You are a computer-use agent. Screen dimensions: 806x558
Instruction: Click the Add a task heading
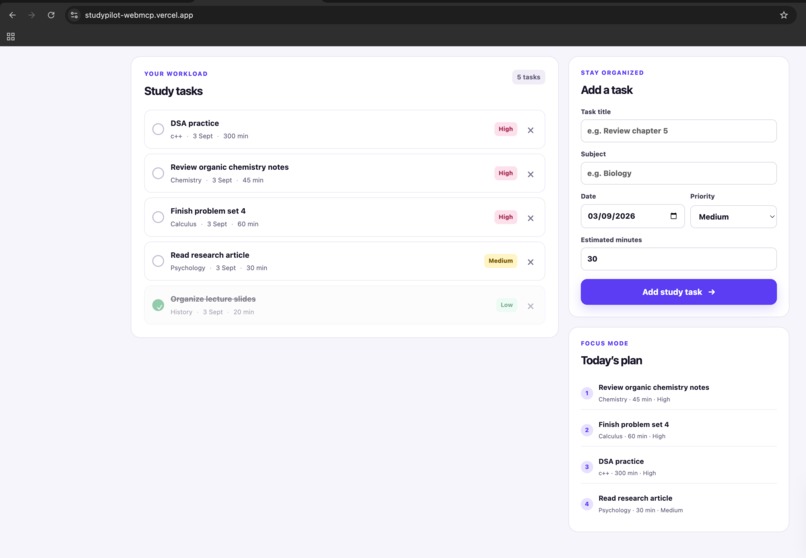(607, 90)
